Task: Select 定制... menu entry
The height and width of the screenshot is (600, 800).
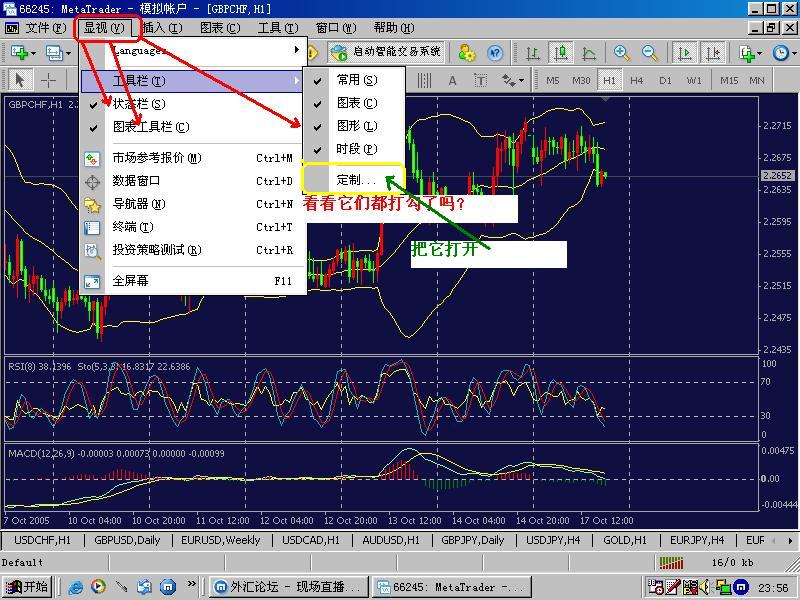Action: [x=354, y=180]
